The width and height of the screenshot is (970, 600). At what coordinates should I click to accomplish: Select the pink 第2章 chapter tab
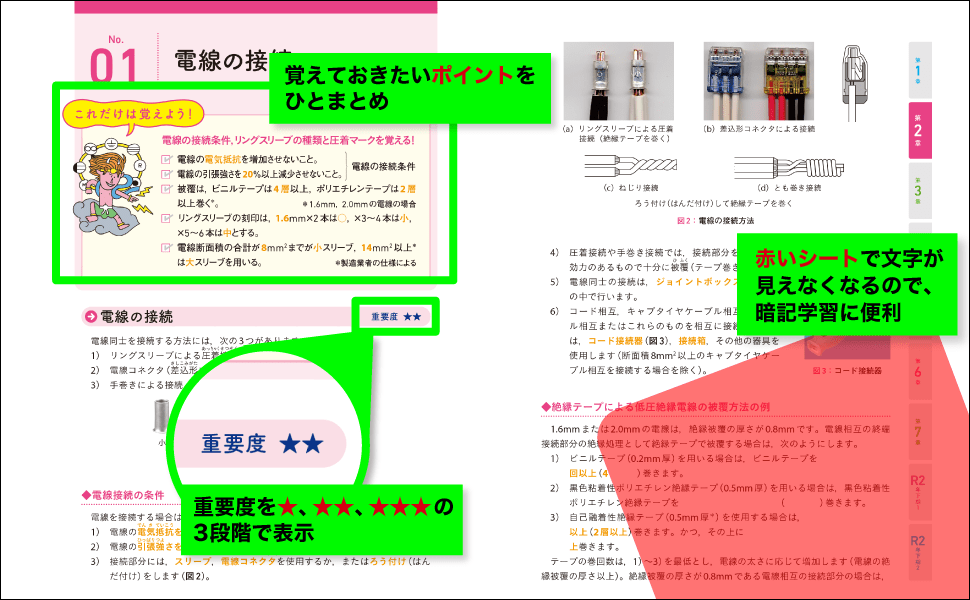[919, 131]
